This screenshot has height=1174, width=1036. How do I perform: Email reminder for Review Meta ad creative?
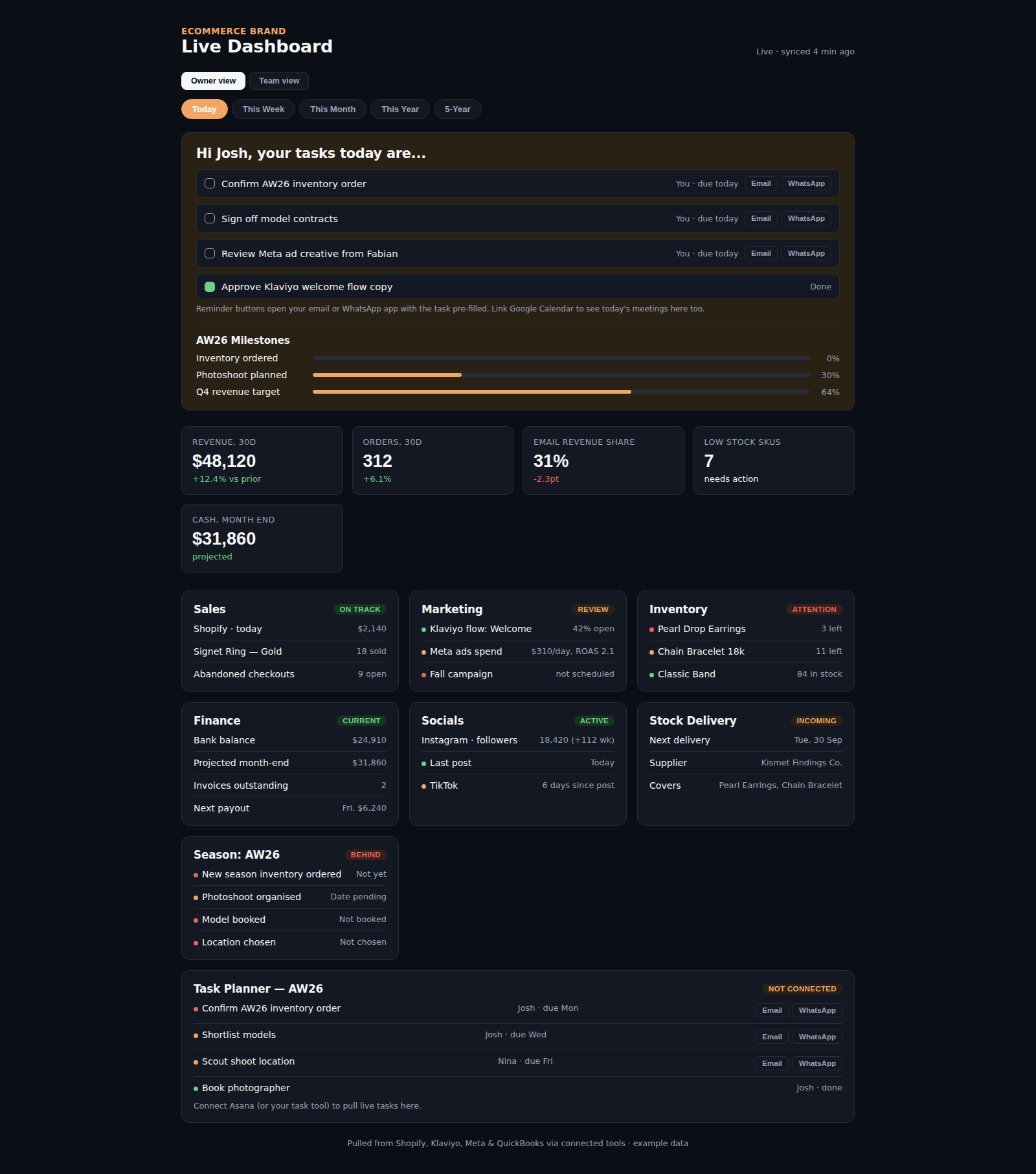point(761,253)
